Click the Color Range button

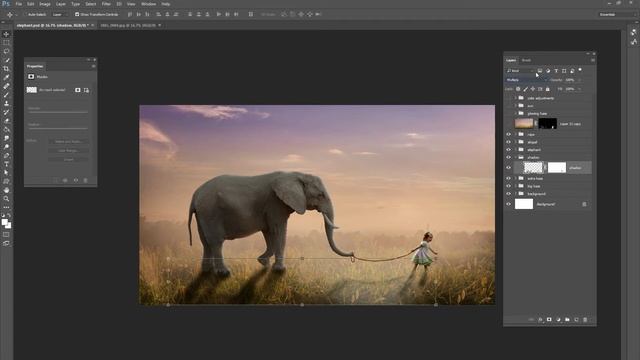point(68,150)
